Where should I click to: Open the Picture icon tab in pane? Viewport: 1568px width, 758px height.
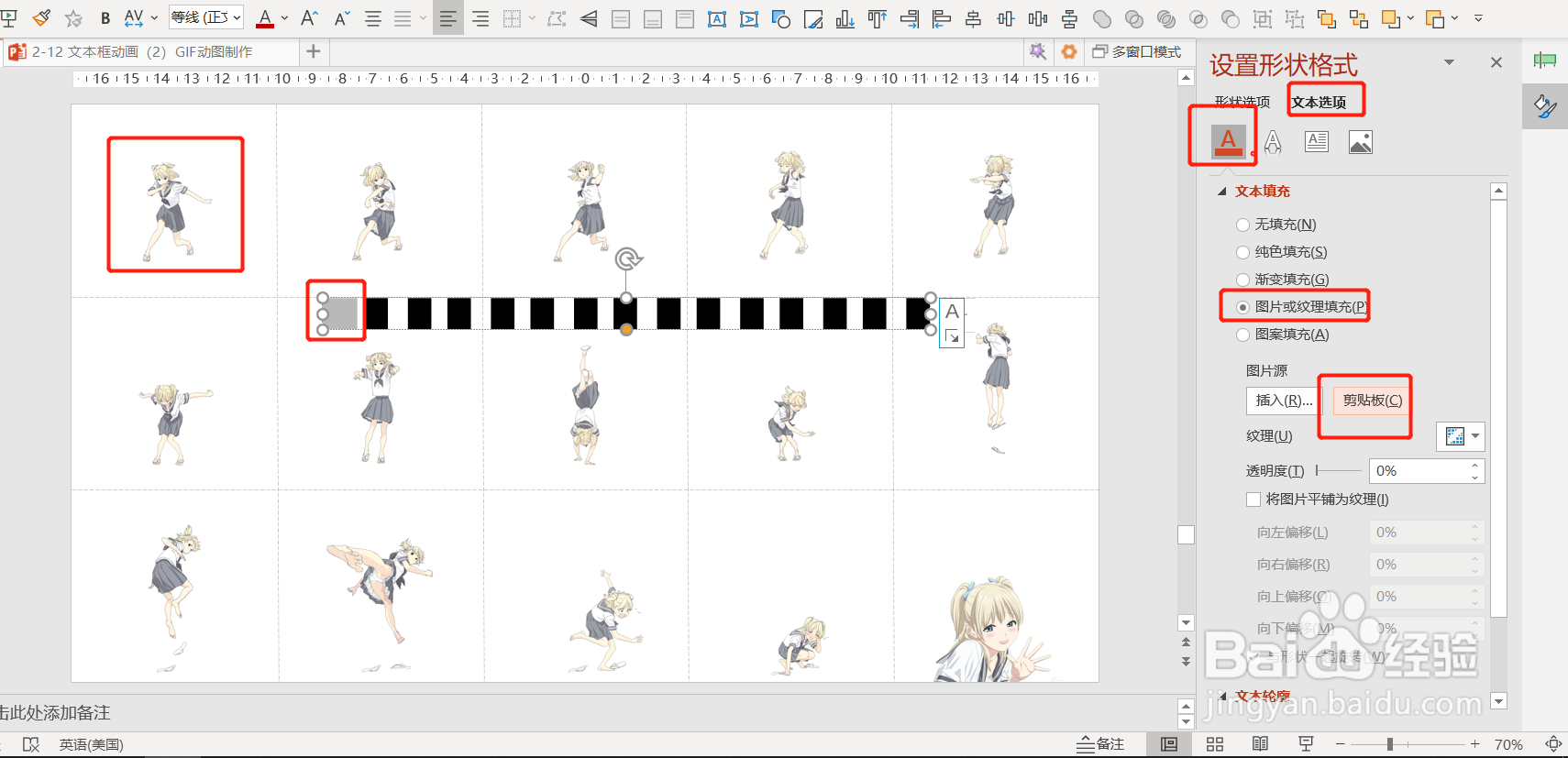[x=1361, y=141]
